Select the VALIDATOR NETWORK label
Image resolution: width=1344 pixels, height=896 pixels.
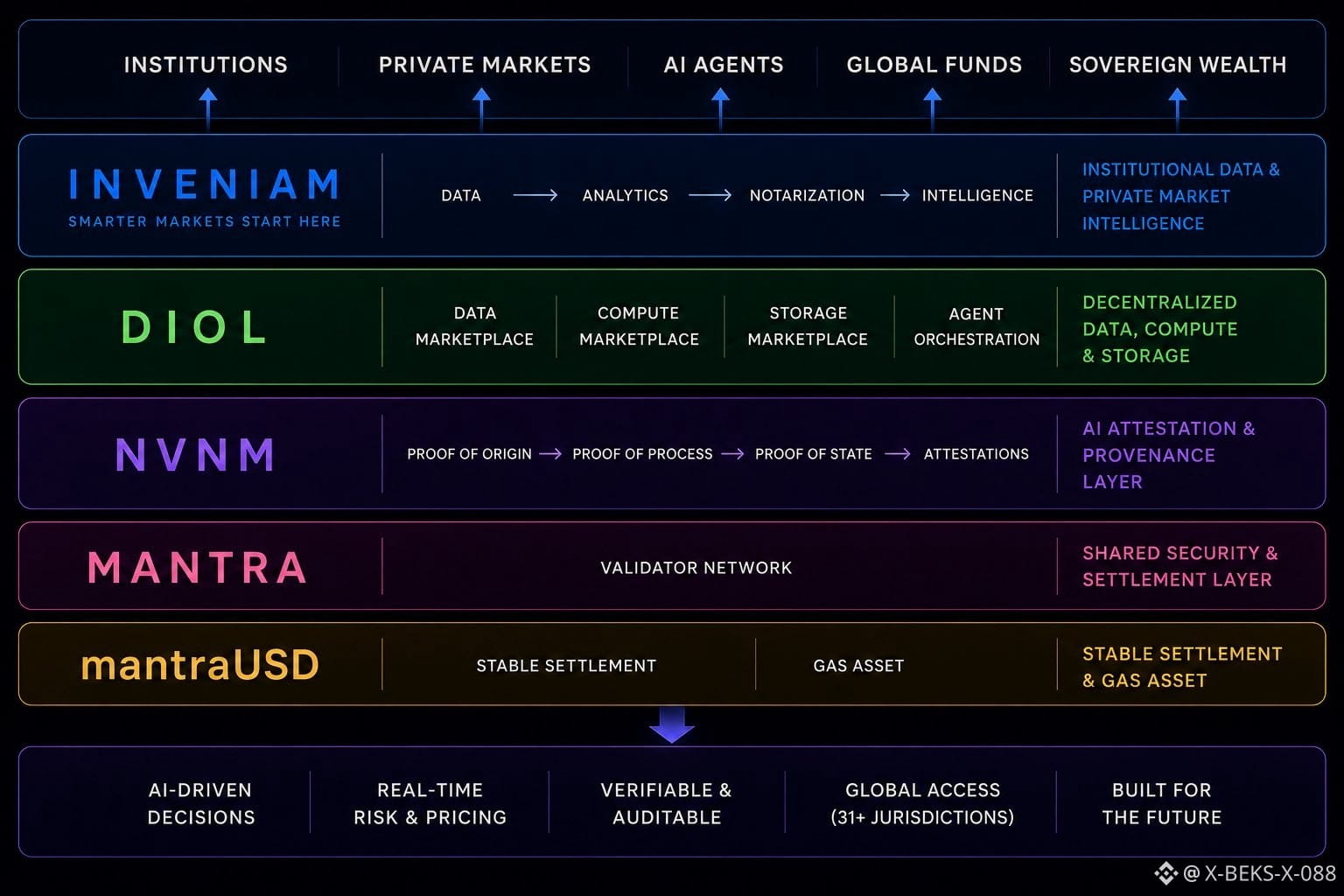coord(696,568)
